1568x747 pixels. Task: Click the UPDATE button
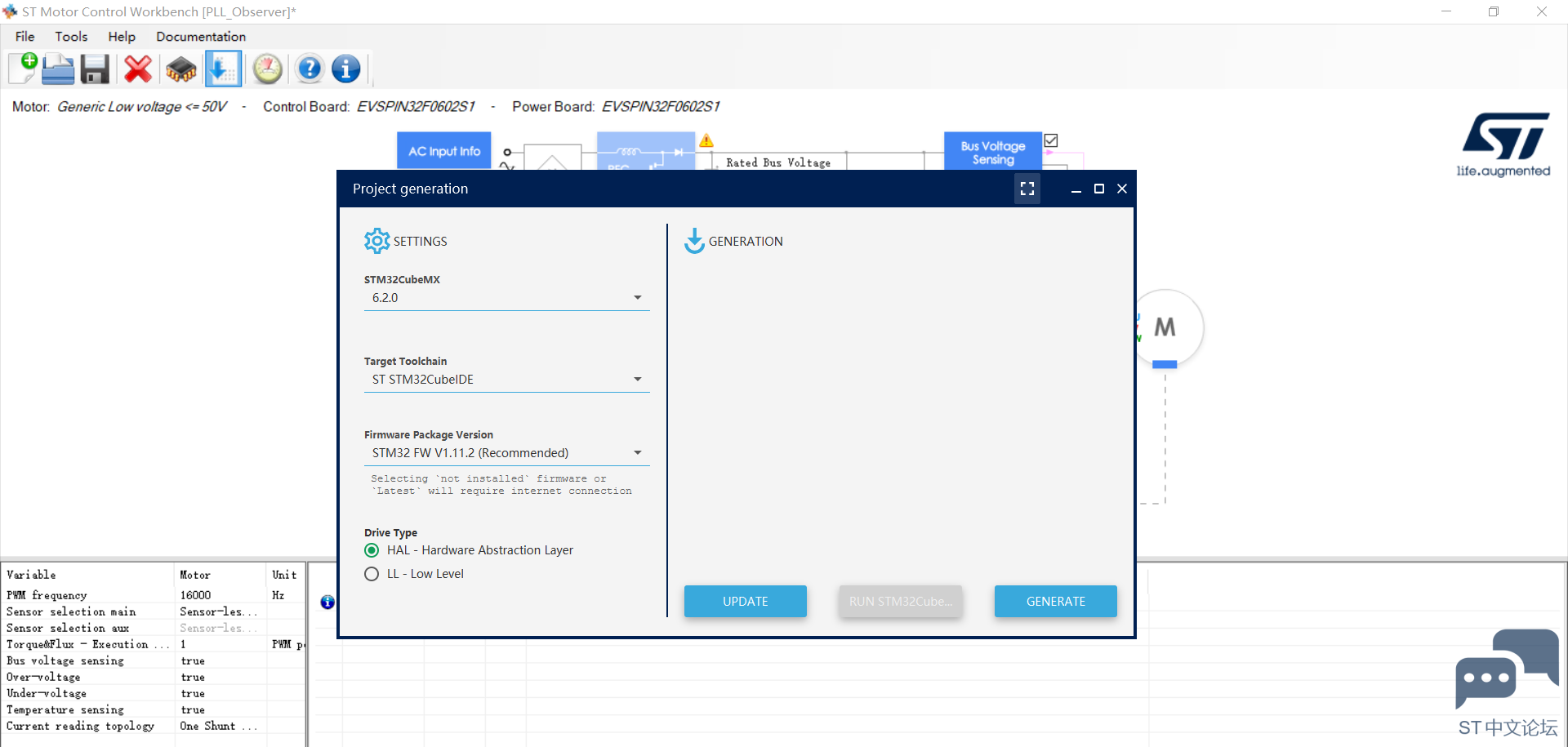coord(746,602)
